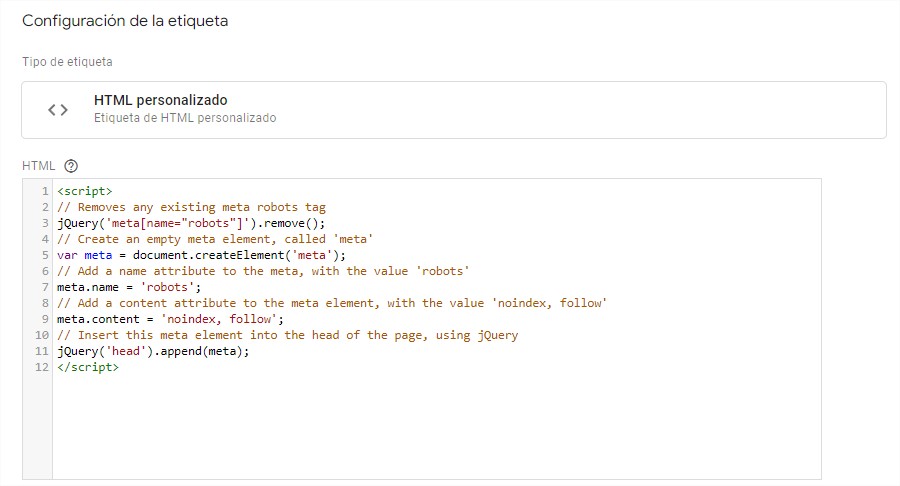The height and width of the screenshot is (486, 900).
Task: Click the comment 'Removes any existing meta robots tag'
Action: 191,207
